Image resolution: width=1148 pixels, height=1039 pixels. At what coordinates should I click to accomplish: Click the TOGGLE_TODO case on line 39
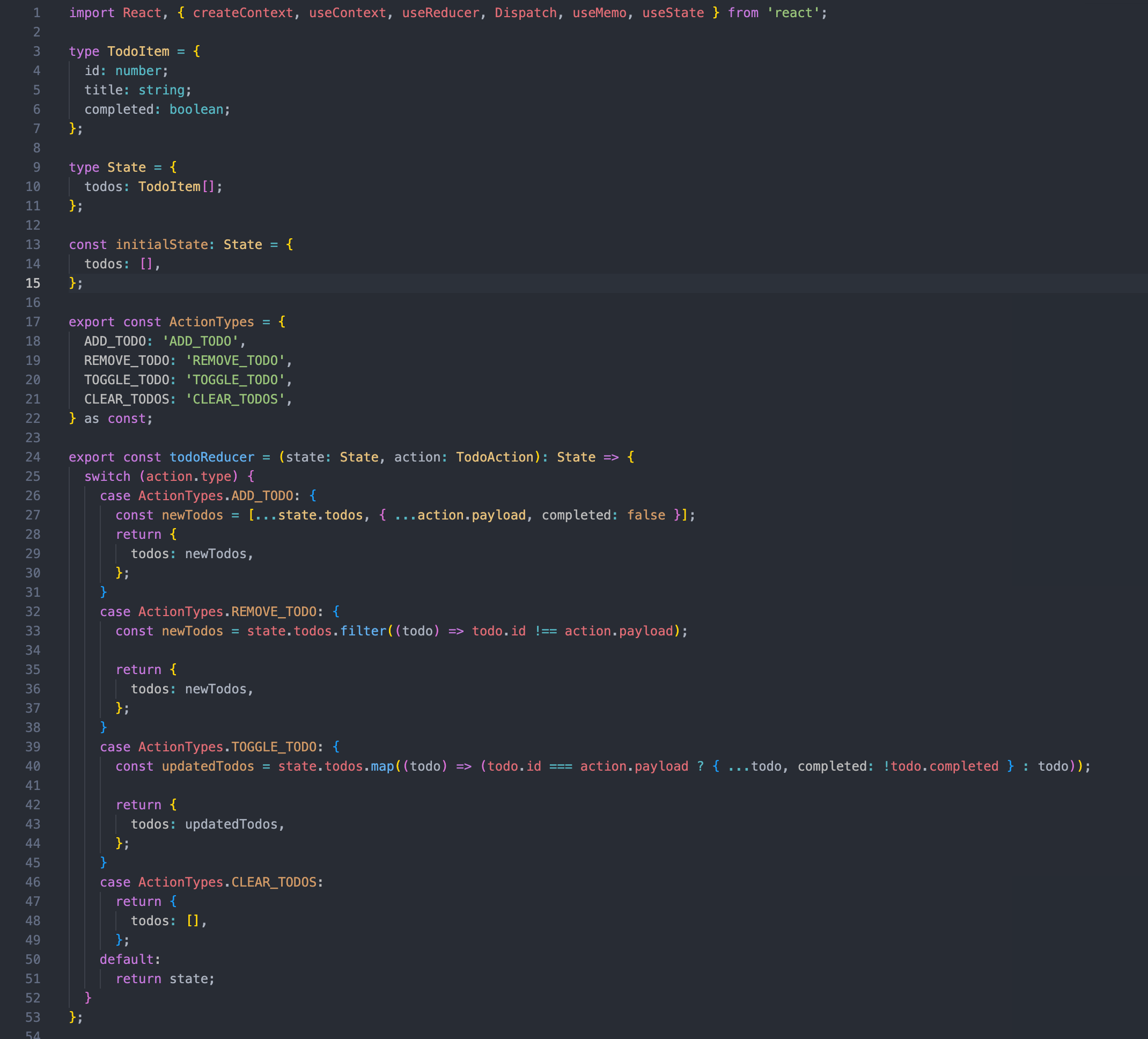pyautogui.click(x=276, y=747)
